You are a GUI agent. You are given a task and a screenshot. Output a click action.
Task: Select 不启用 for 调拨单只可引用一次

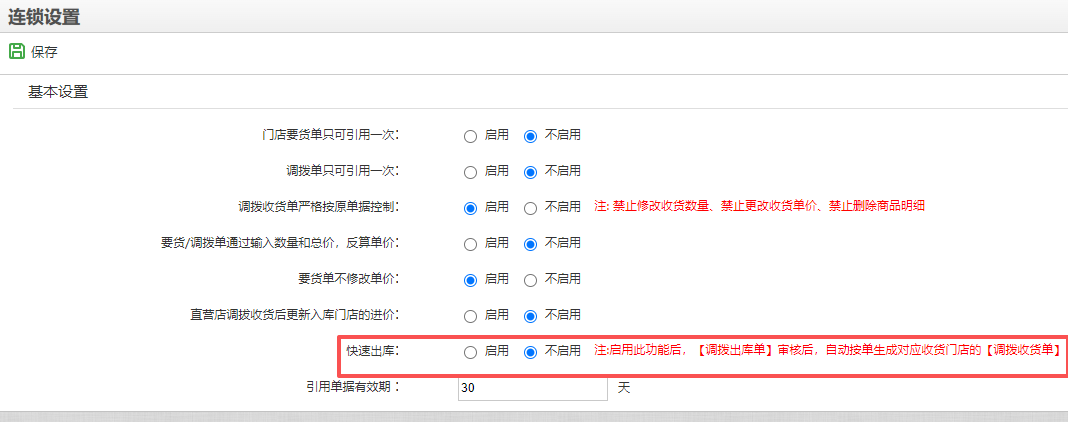pyautogui.click(x=531, y=172)
